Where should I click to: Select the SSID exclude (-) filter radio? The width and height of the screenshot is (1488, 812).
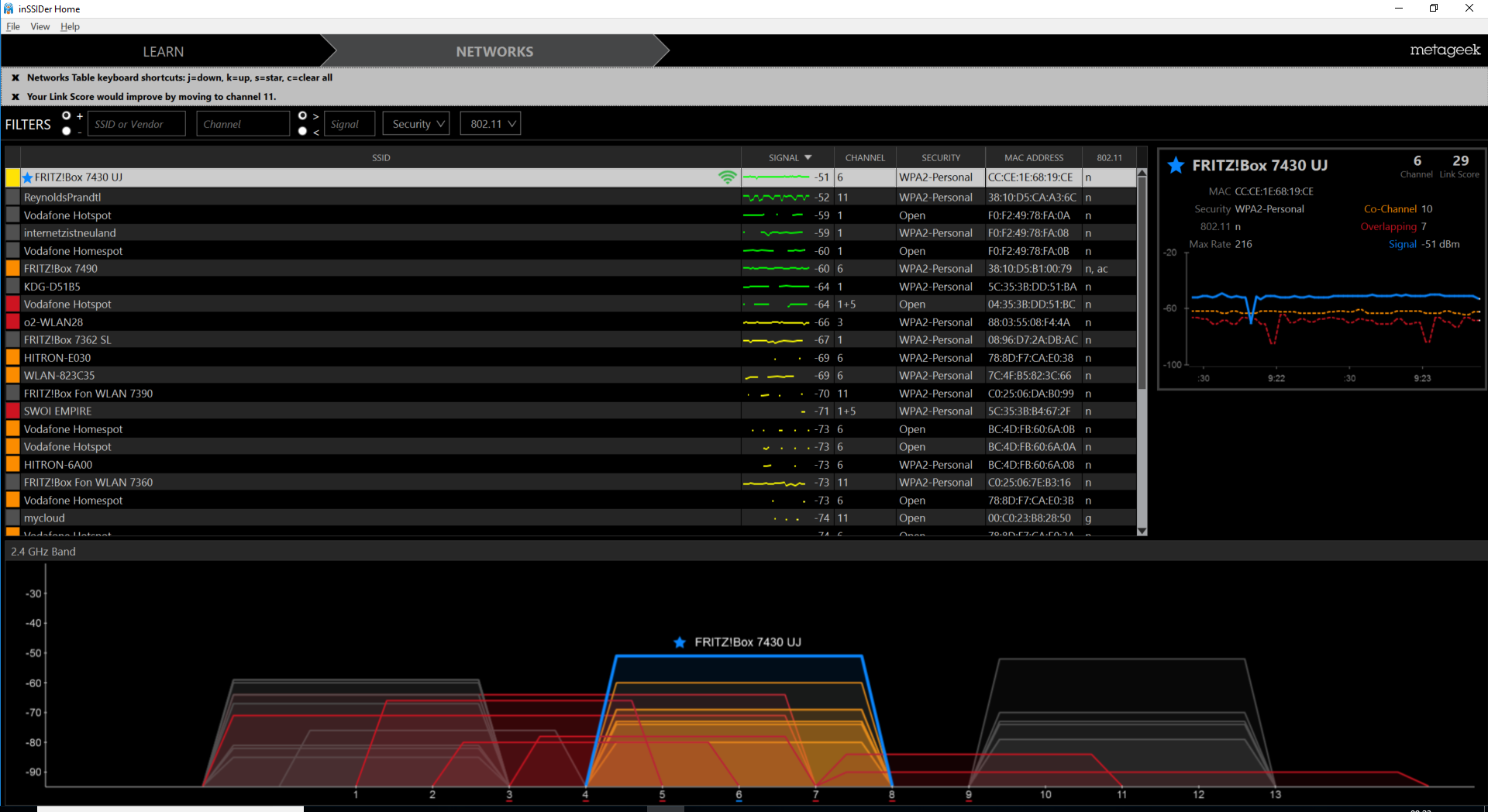pyautogui.click(x=67, y=131)
